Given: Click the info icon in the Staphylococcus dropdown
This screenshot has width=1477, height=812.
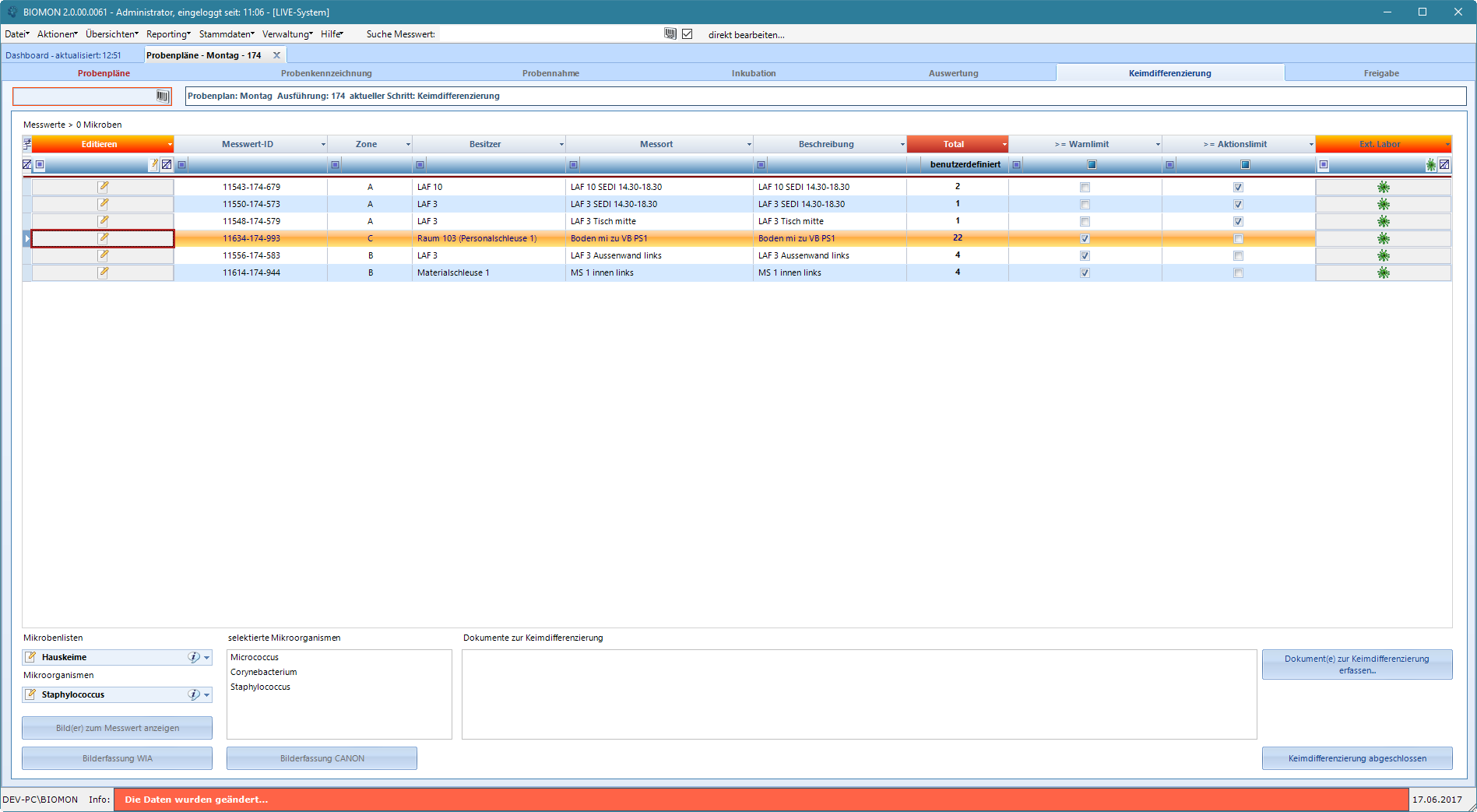Looking at the screenshot, I should [194, 694].
